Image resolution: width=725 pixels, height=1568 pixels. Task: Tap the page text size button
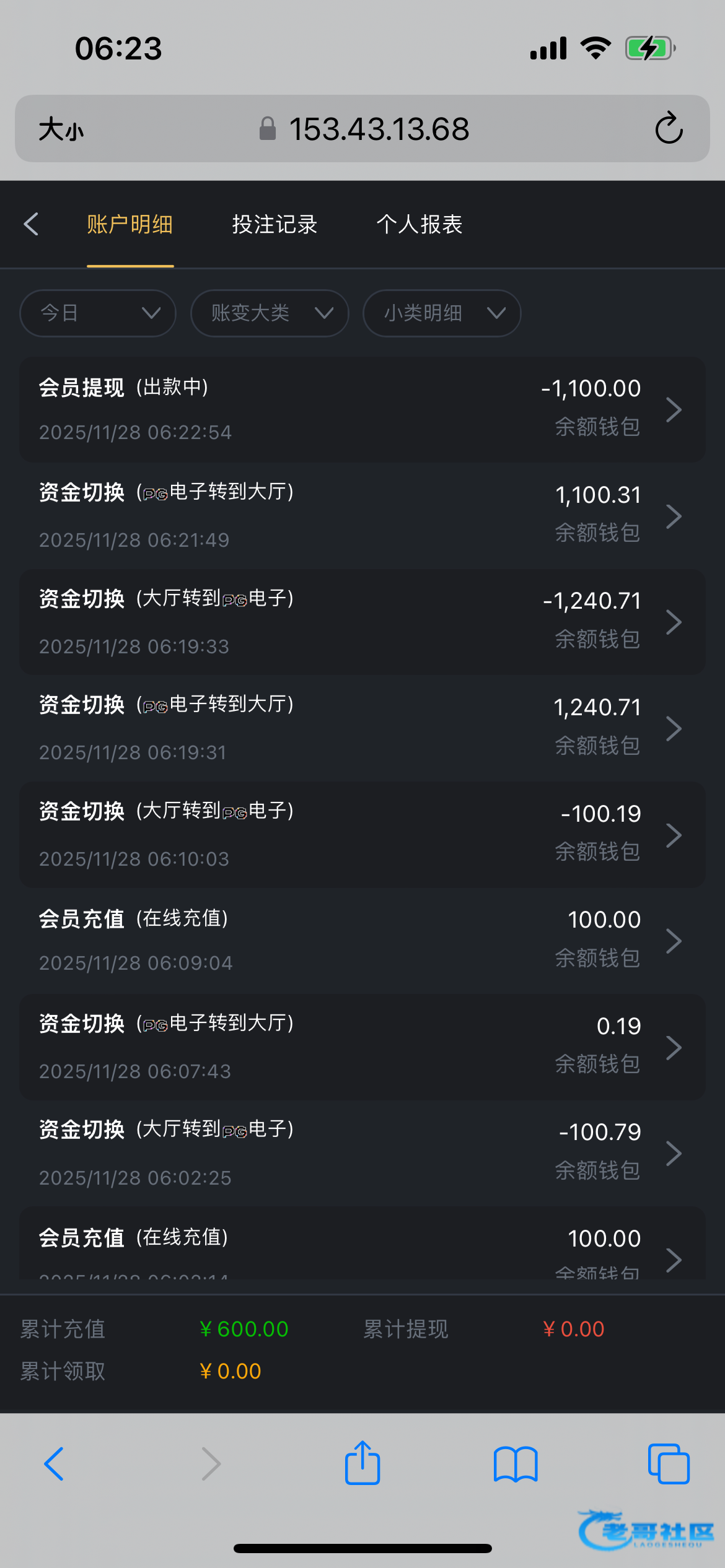[61, 129]
